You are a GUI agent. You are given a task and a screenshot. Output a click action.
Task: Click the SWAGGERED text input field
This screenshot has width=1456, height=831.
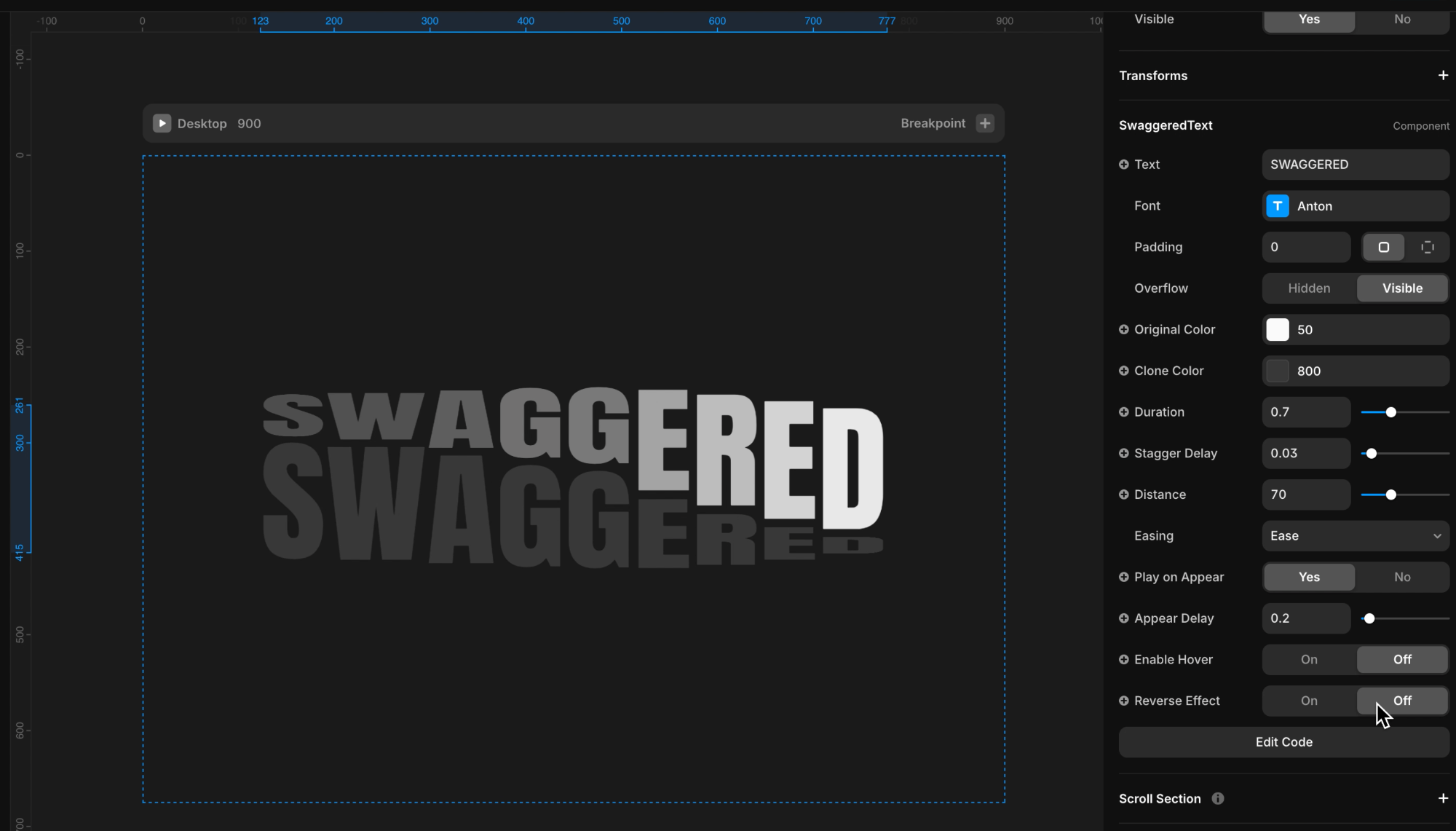click(1355, 165)
